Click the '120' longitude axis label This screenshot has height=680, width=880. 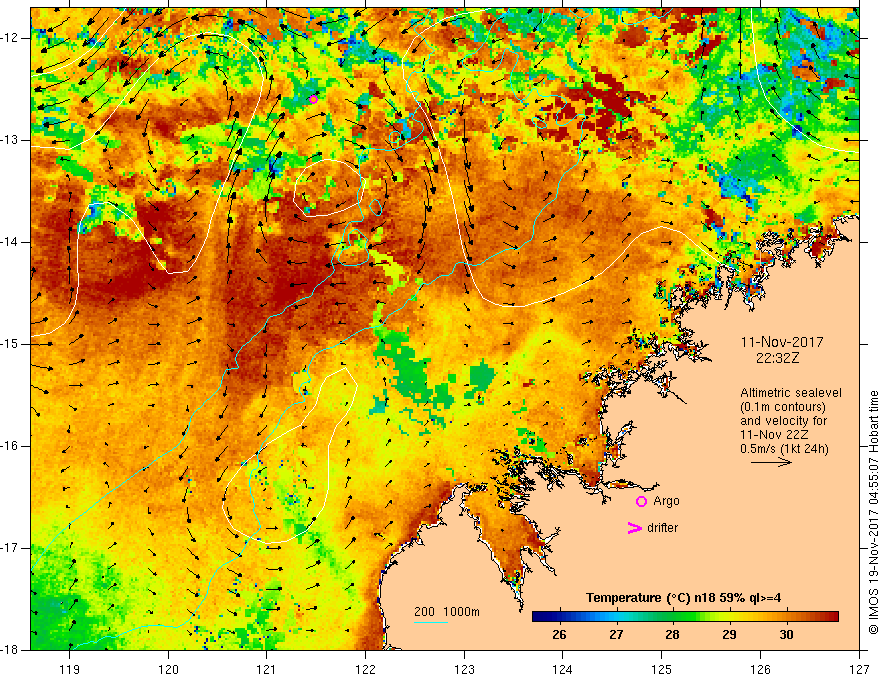pyautogui.click(x=168, y=669)
